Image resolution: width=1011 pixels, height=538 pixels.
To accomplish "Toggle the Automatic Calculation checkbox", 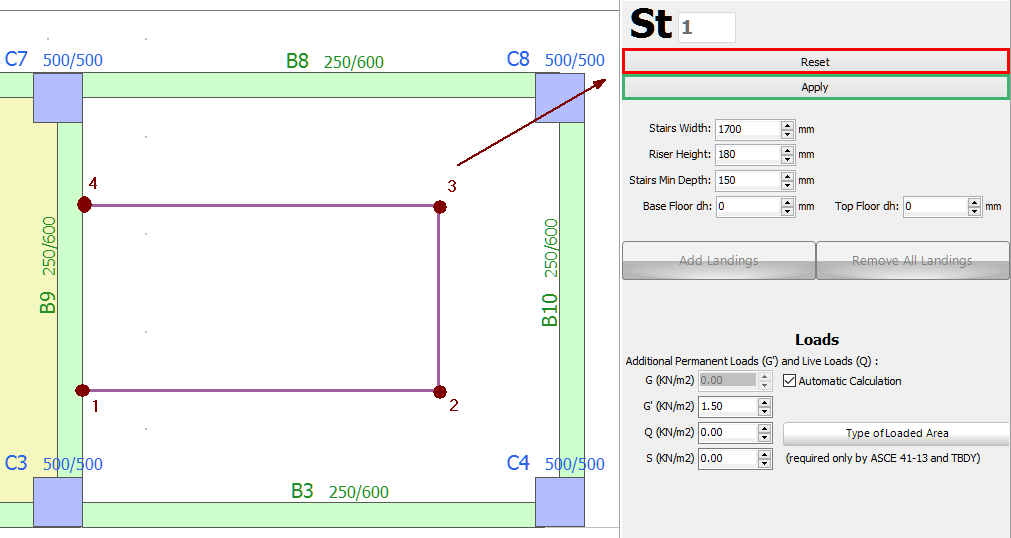I will pos(790,381).
